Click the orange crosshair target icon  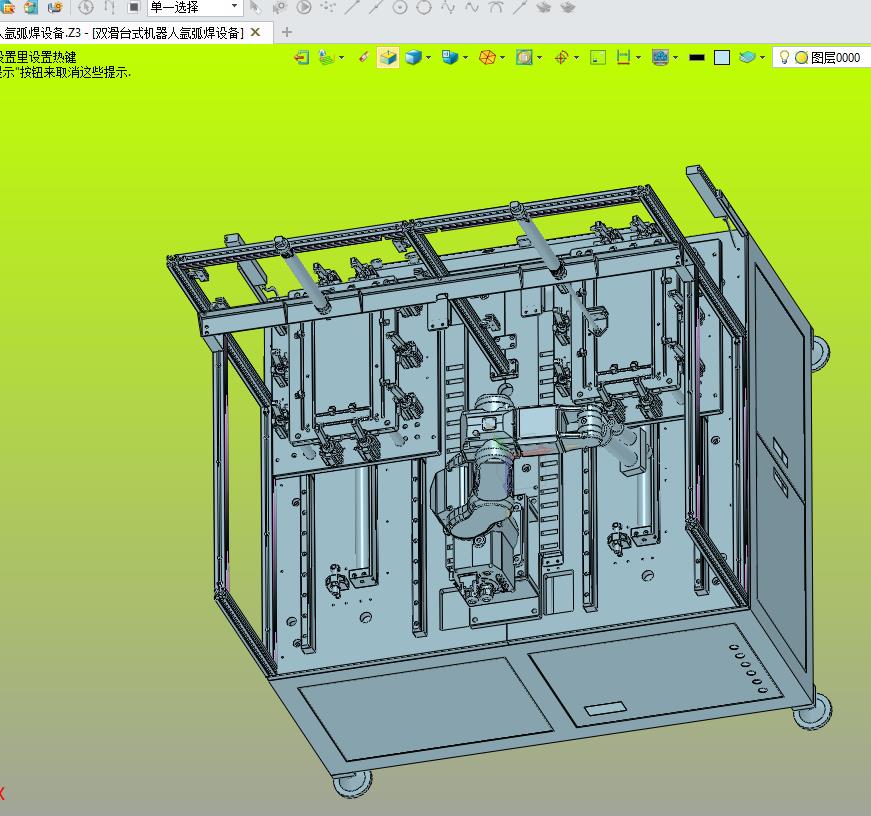pos(562,57)
